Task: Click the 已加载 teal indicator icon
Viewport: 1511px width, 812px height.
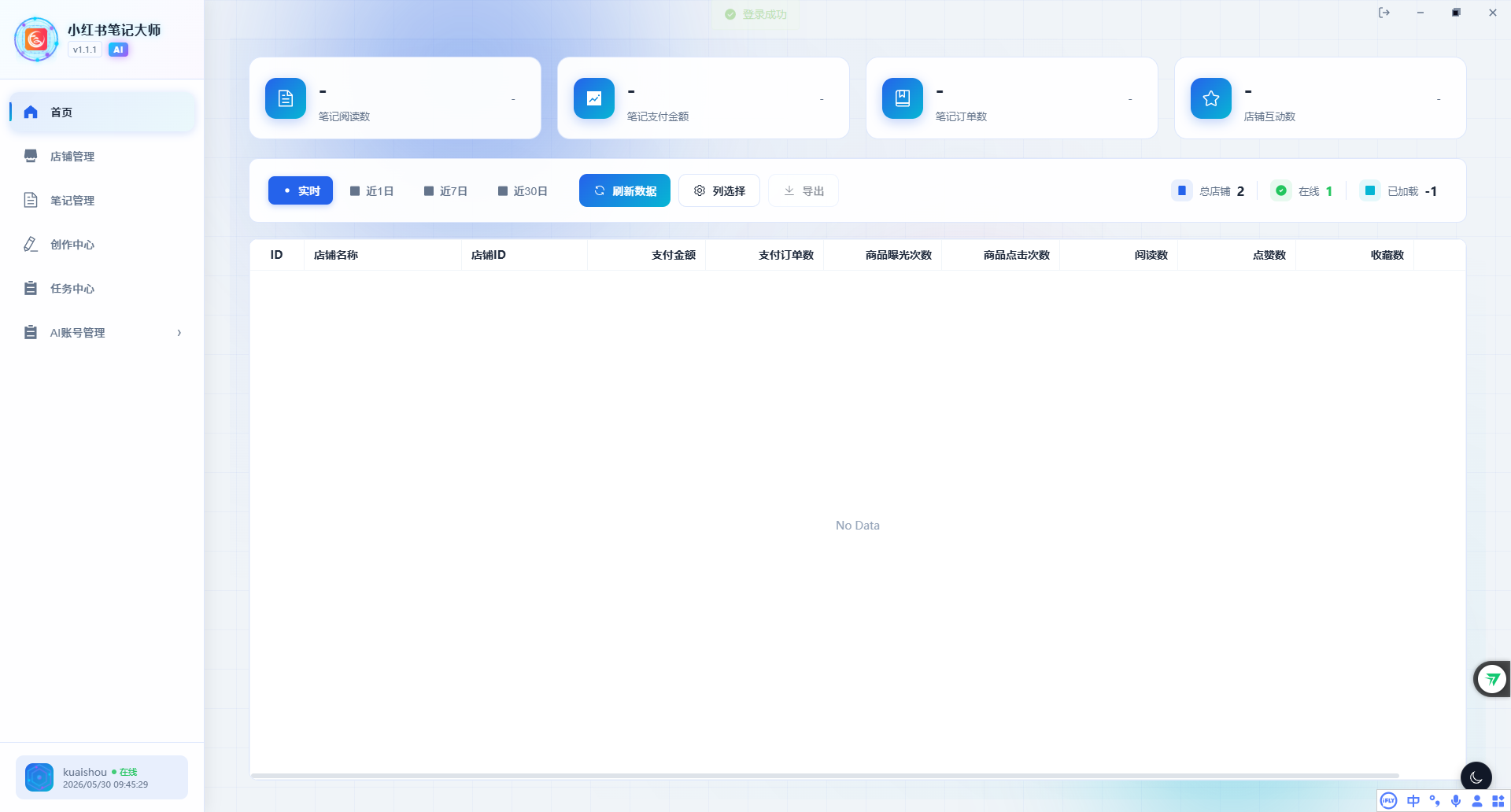Action: coord(1370,190)
